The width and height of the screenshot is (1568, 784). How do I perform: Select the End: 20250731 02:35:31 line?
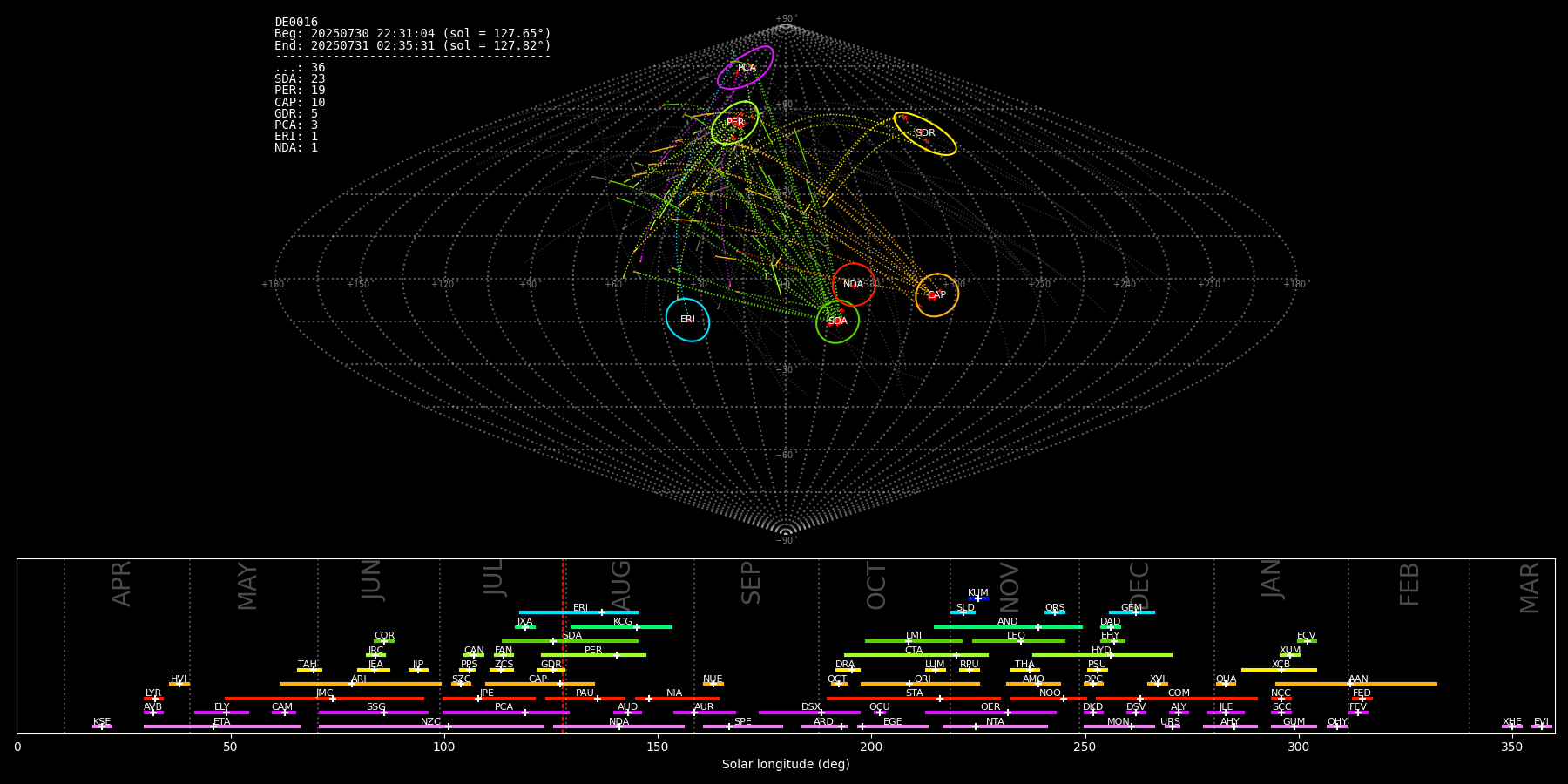tap(413, 45)
